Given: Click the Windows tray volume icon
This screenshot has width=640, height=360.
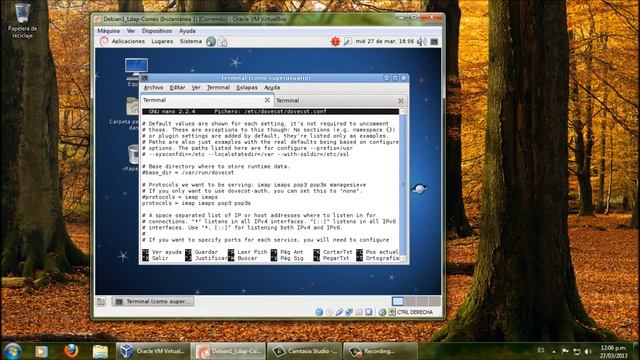Looking at the screenshot, I should 588,351.
